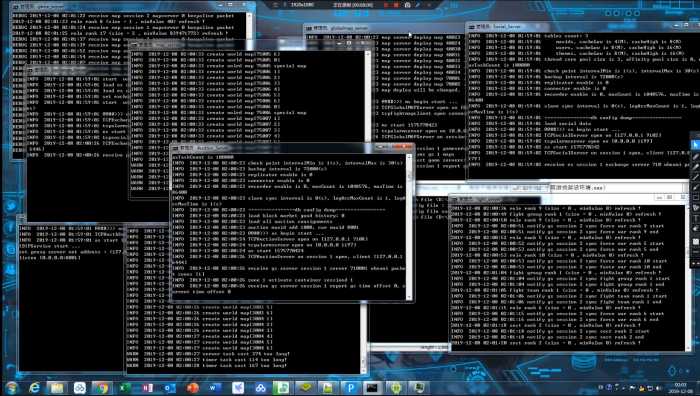Switch to Excel on the taskbar
Screen dimensions: 700x396
125,388
